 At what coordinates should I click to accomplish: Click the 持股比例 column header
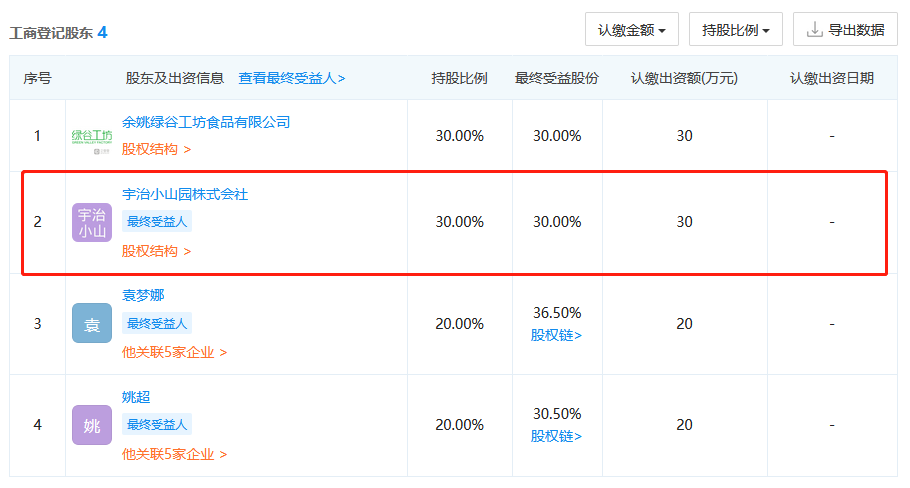tap(459, 78)
